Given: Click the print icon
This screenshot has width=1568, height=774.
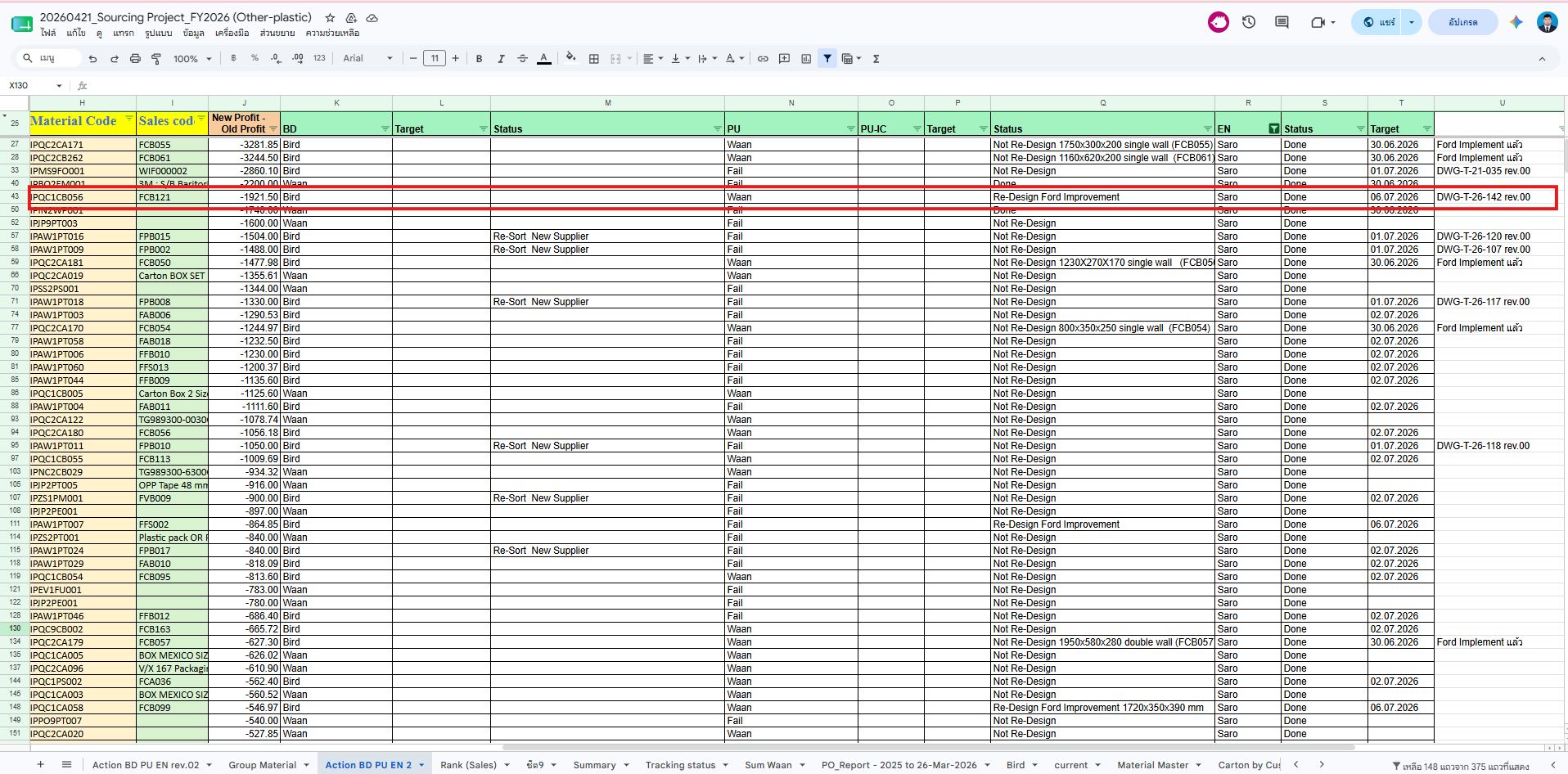Looking at the screenshot, I should 135,59.
